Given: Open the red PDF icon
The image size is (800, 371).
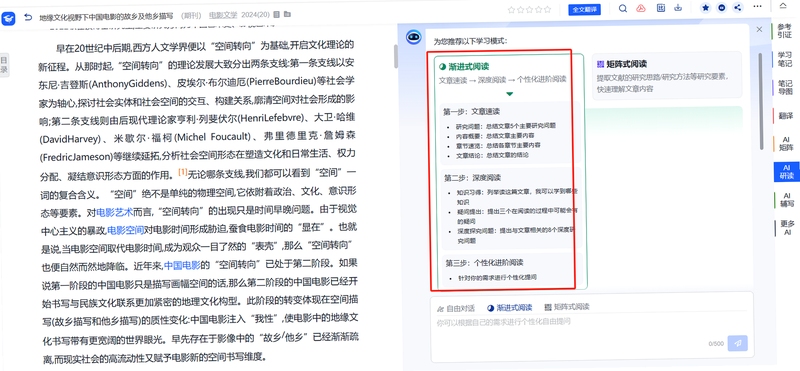Looking at the screenshot, I should click(x=641, y=8).
